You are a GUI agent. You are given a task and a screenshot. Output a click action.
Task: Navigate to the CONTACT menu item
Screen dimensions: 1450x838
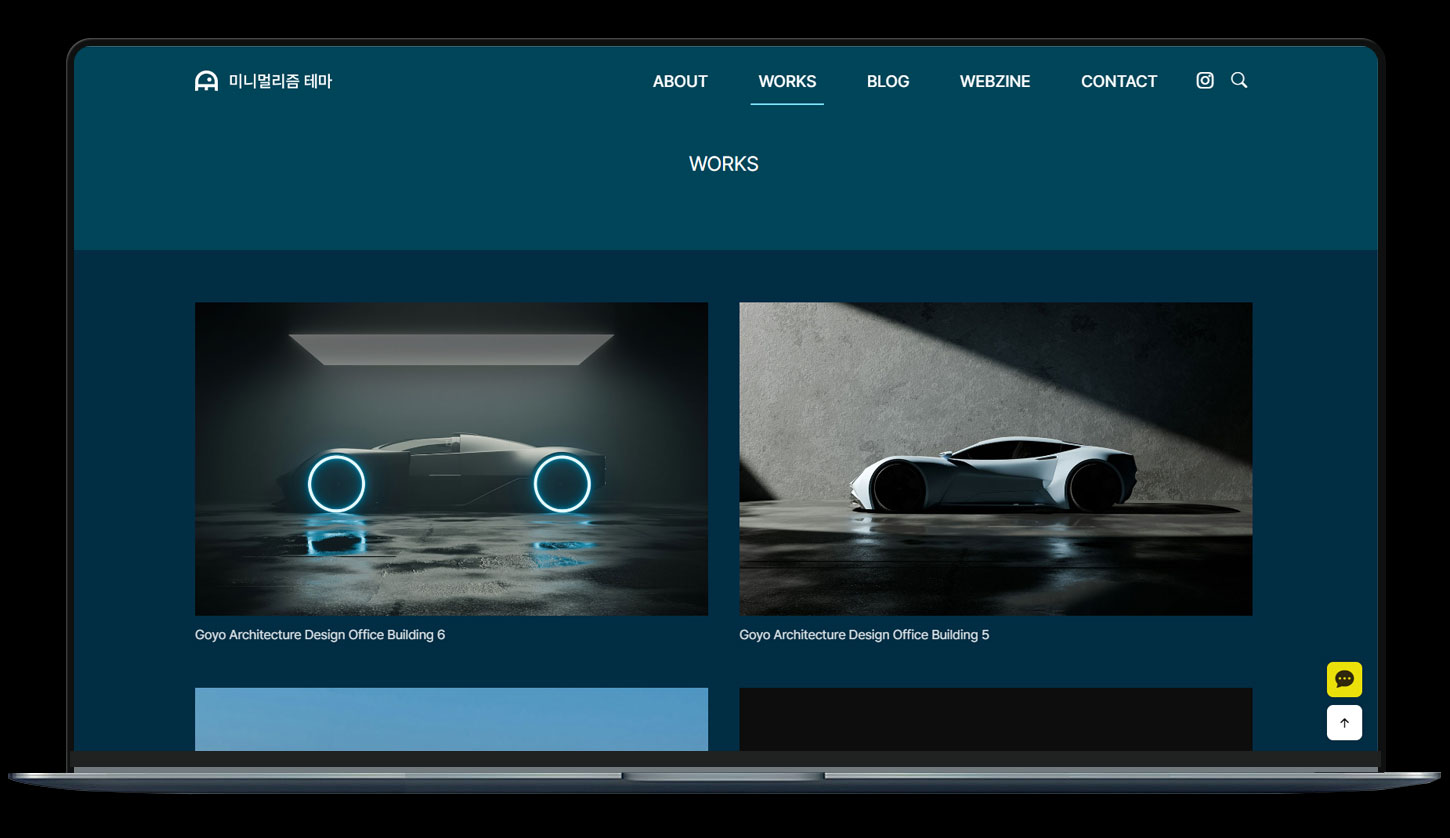(x=1119, y=82)
